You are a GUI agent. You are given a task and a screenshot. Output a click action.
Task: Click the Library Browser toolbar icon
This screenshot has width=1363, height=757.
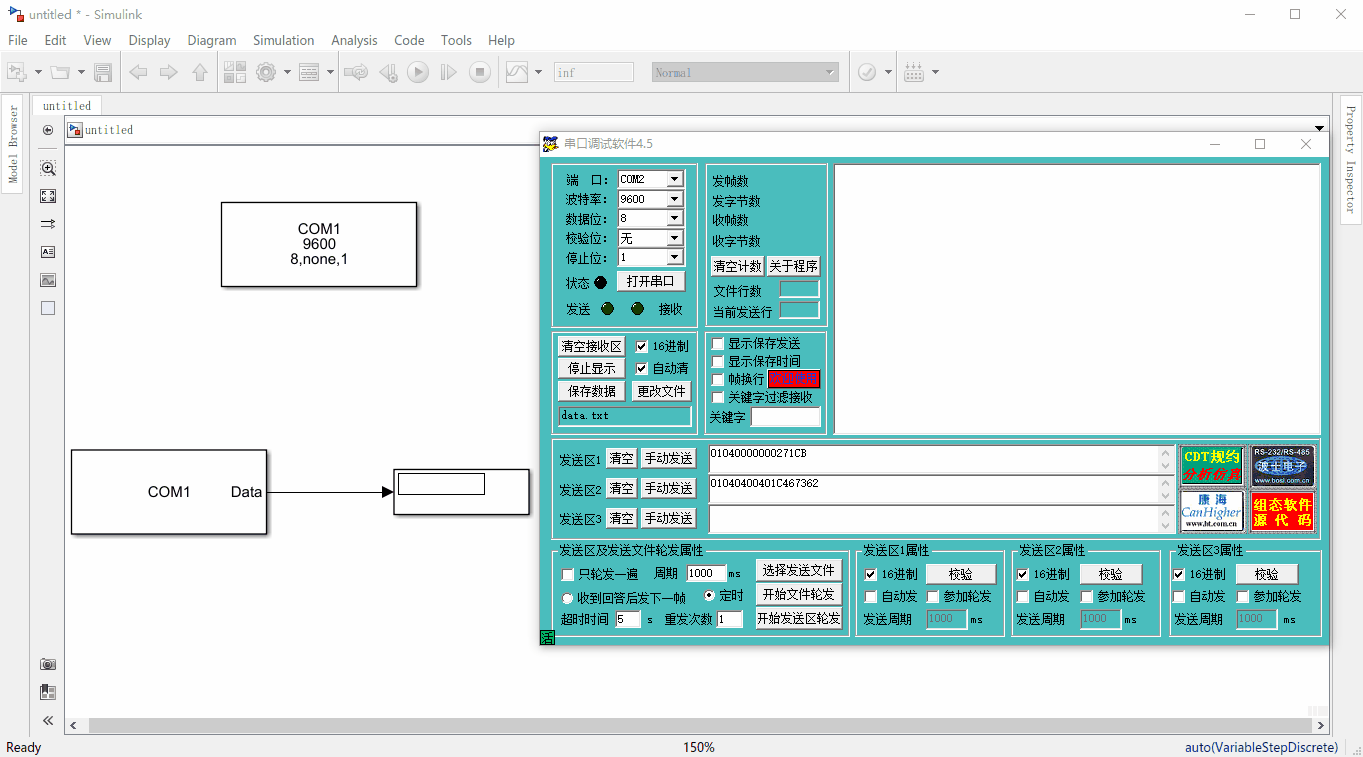(x=235, y=72)
